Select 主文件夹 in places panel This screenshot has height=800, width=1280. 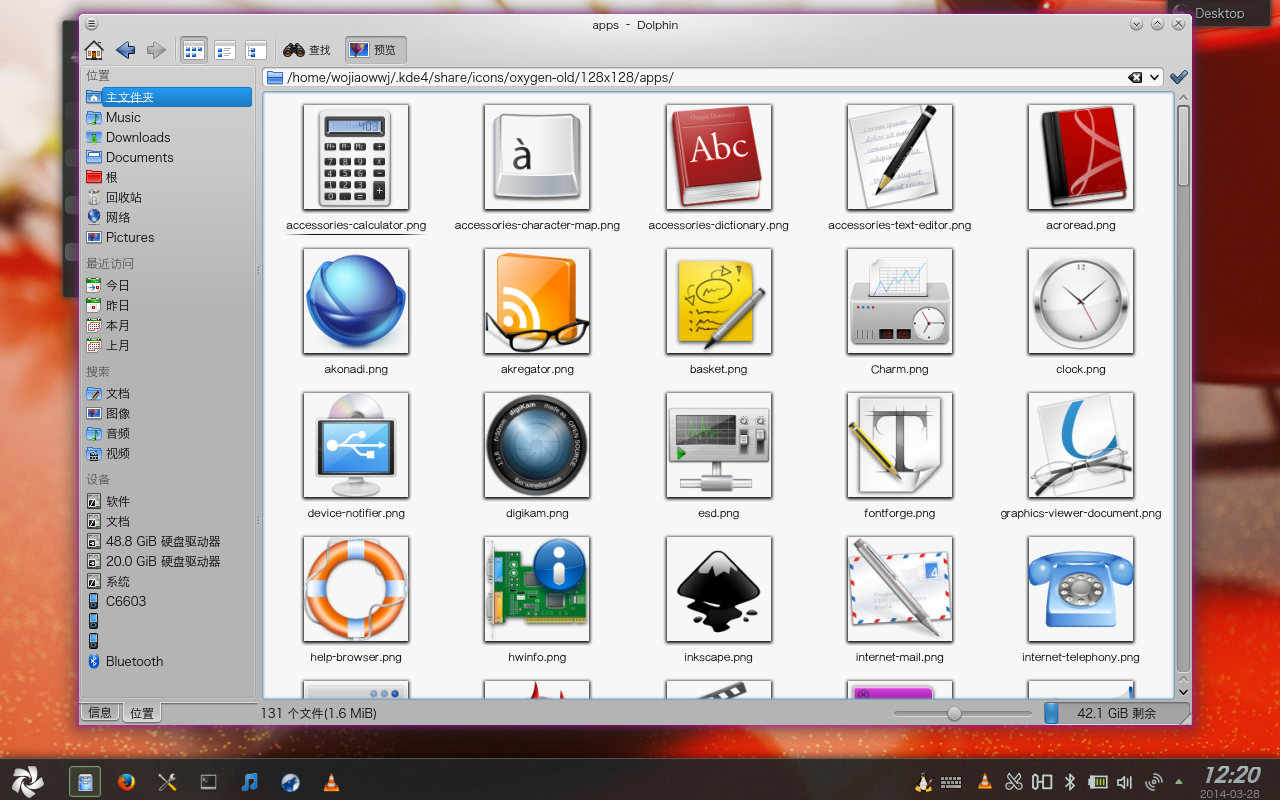pos(168,97)
